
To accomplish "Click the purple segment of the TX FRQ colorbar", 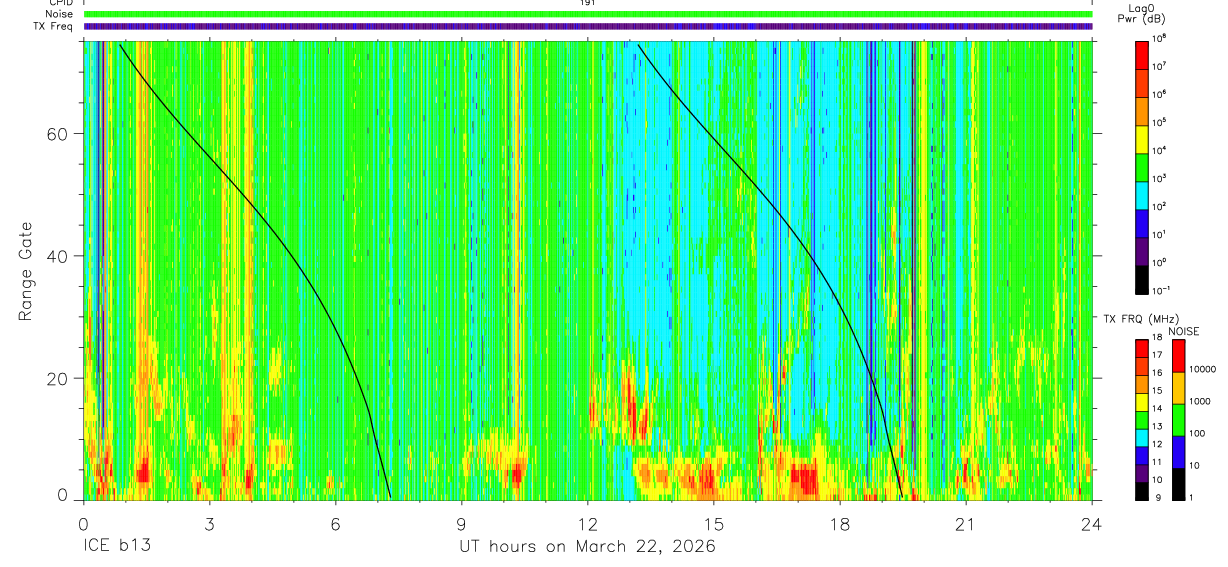I will coord(1142,472).
